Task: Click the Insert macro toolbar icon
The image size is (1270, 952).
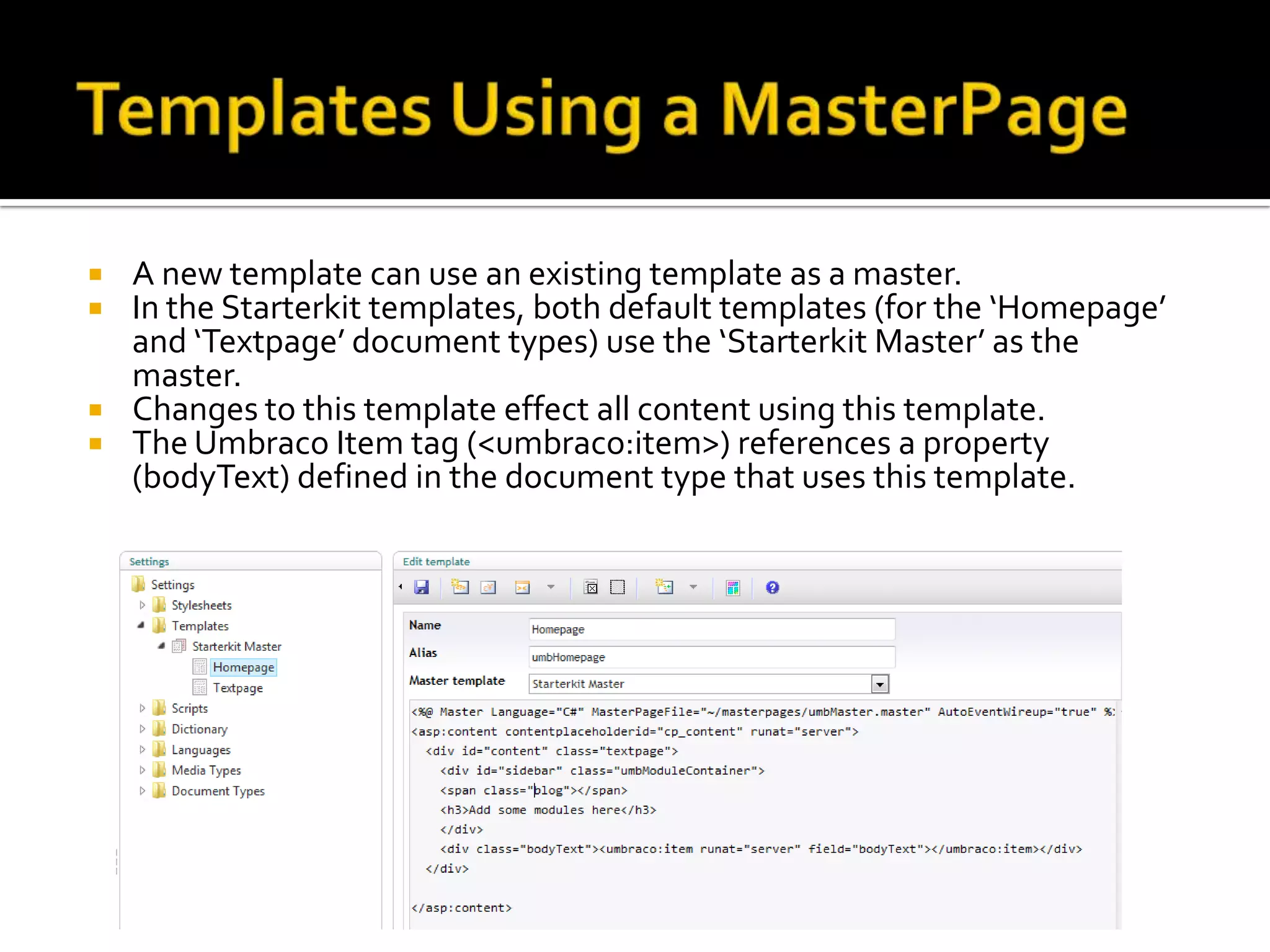Action: coord(523,587)
